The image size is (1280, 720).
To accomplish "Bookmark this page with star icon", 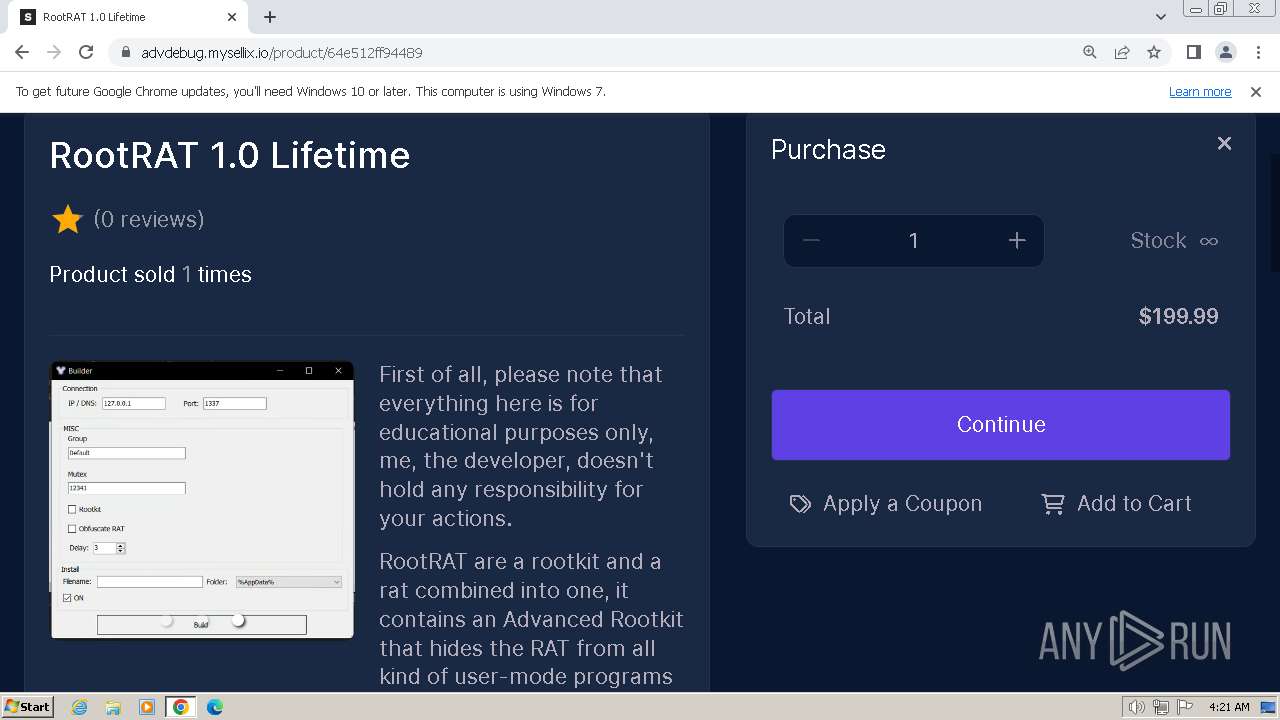I will [x=1154, y=52].
